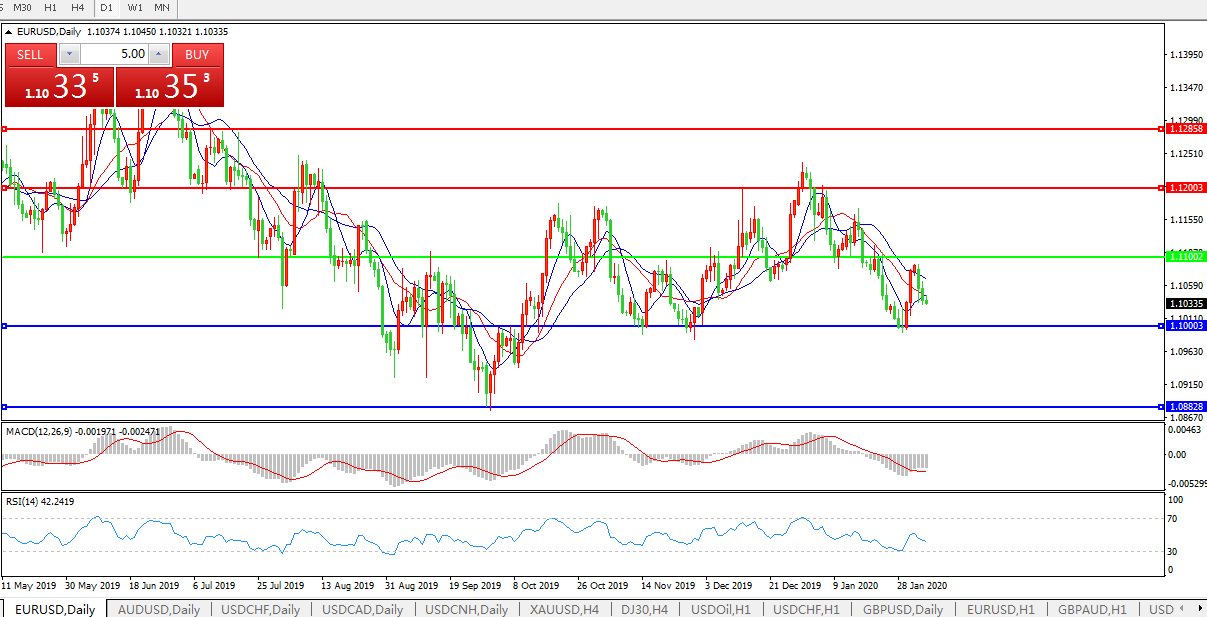Image resolution: width=1207 pixels, height=617 pixels.
Task: Collapse the one-click trading panel triangle
Action: tap(9, 32)
